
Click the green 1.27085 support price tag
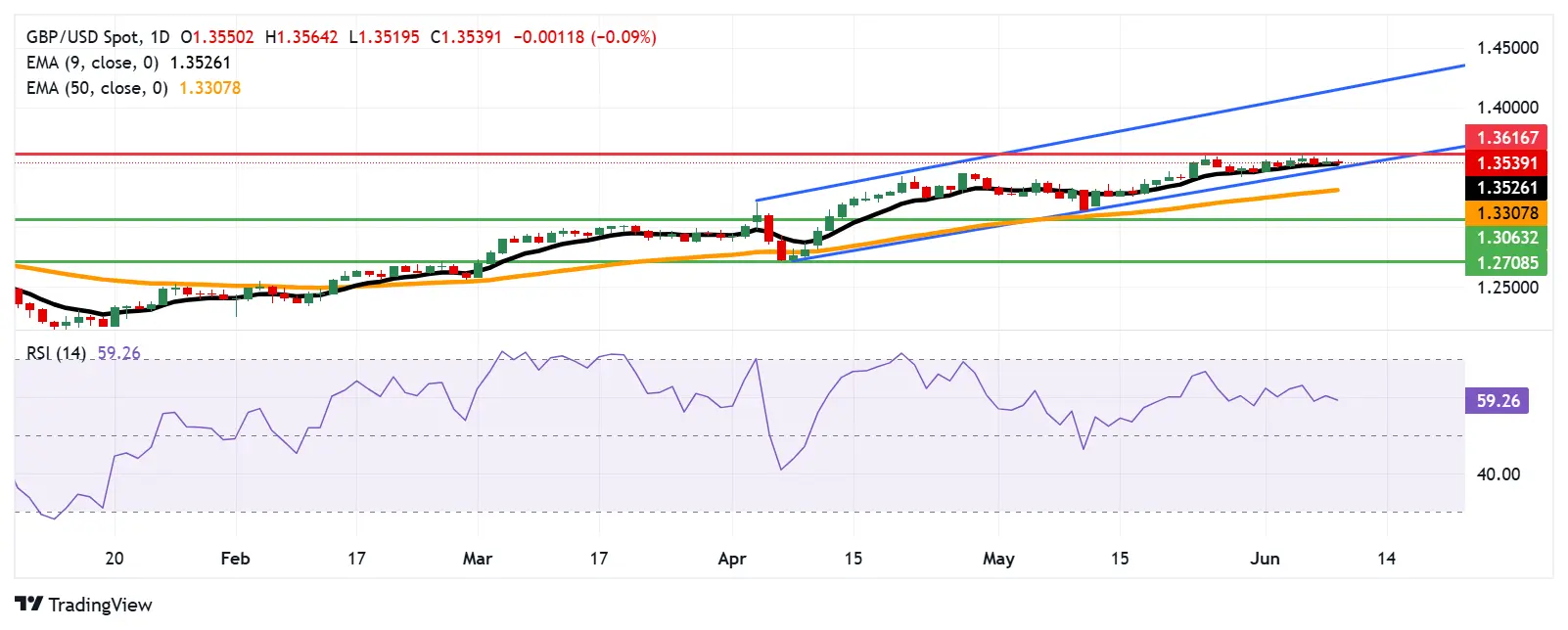pyautogui.click(x=1506, y=263)
